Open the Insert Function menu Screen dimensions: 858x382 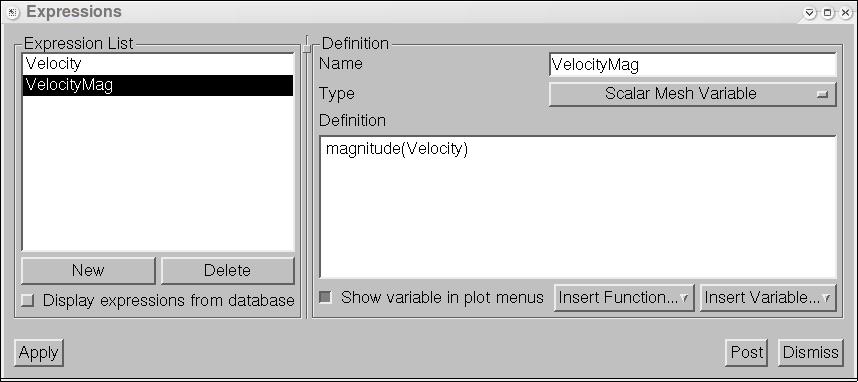pyautogui.click(x=624, y=298)
